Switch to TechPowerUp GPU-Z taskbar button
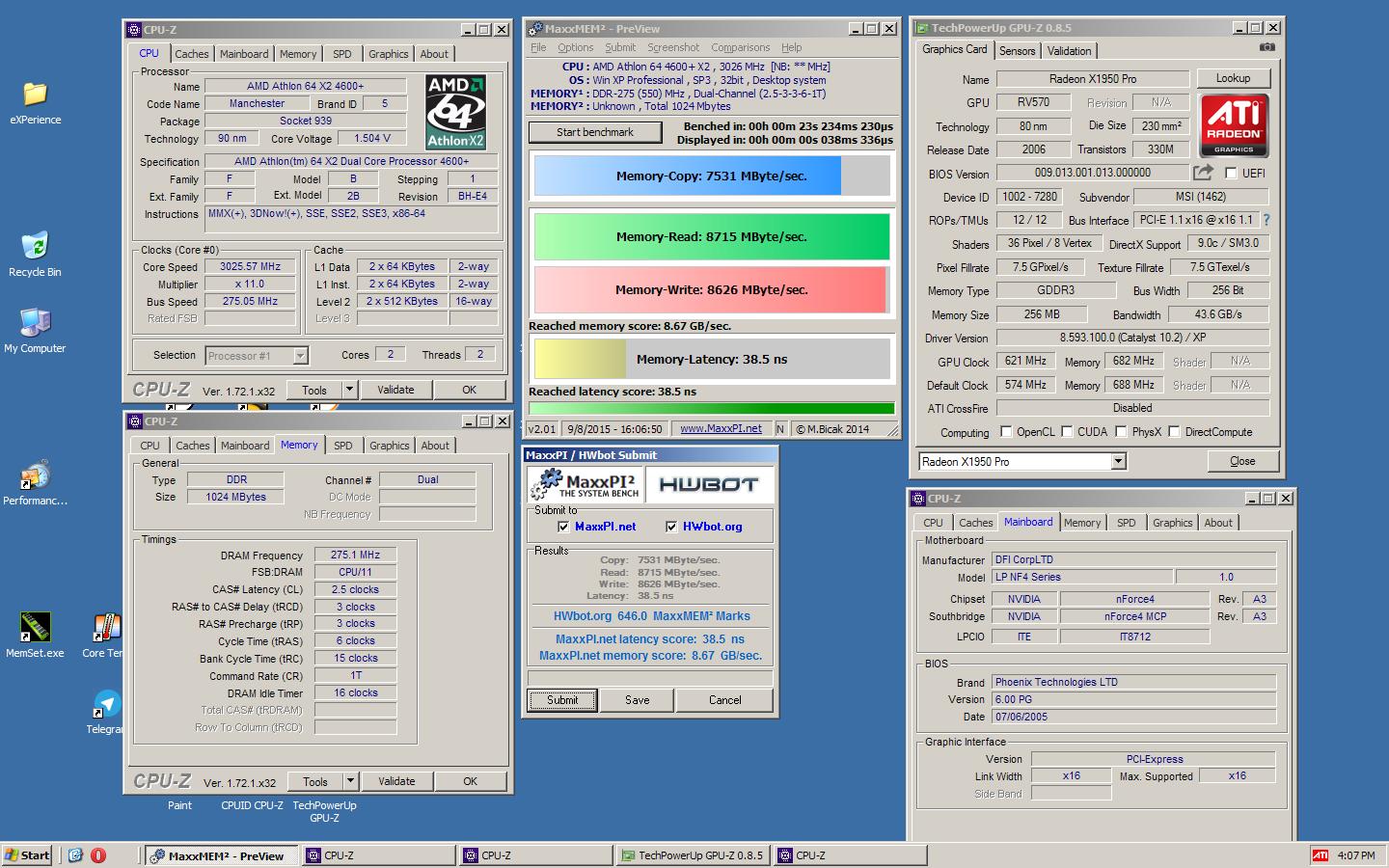The width and height of the screenshot is (1389, 868). (693, 855)
